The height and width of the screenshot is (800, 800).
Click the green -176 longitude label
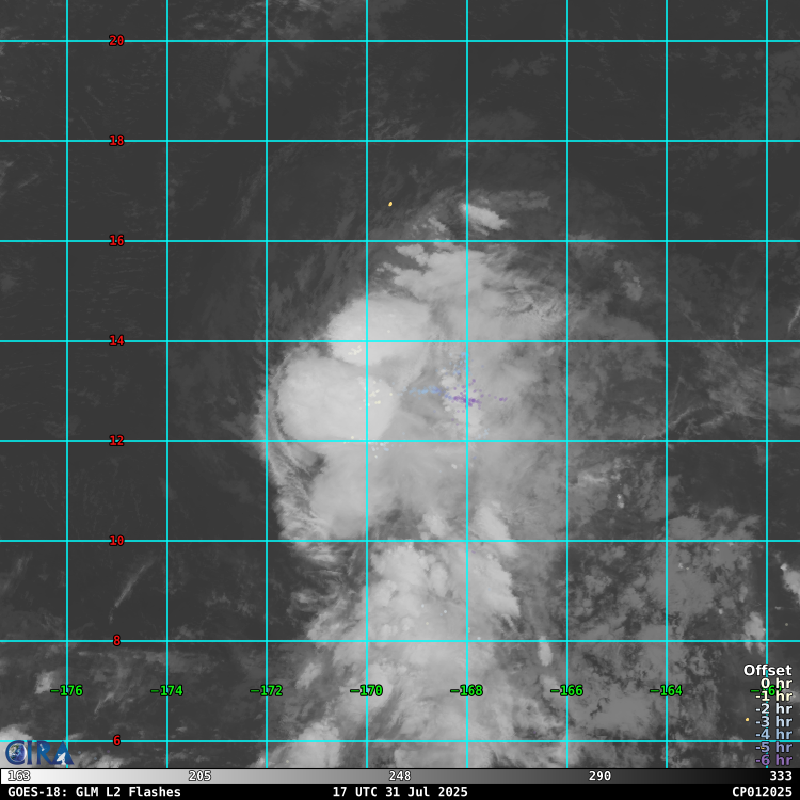67,690
